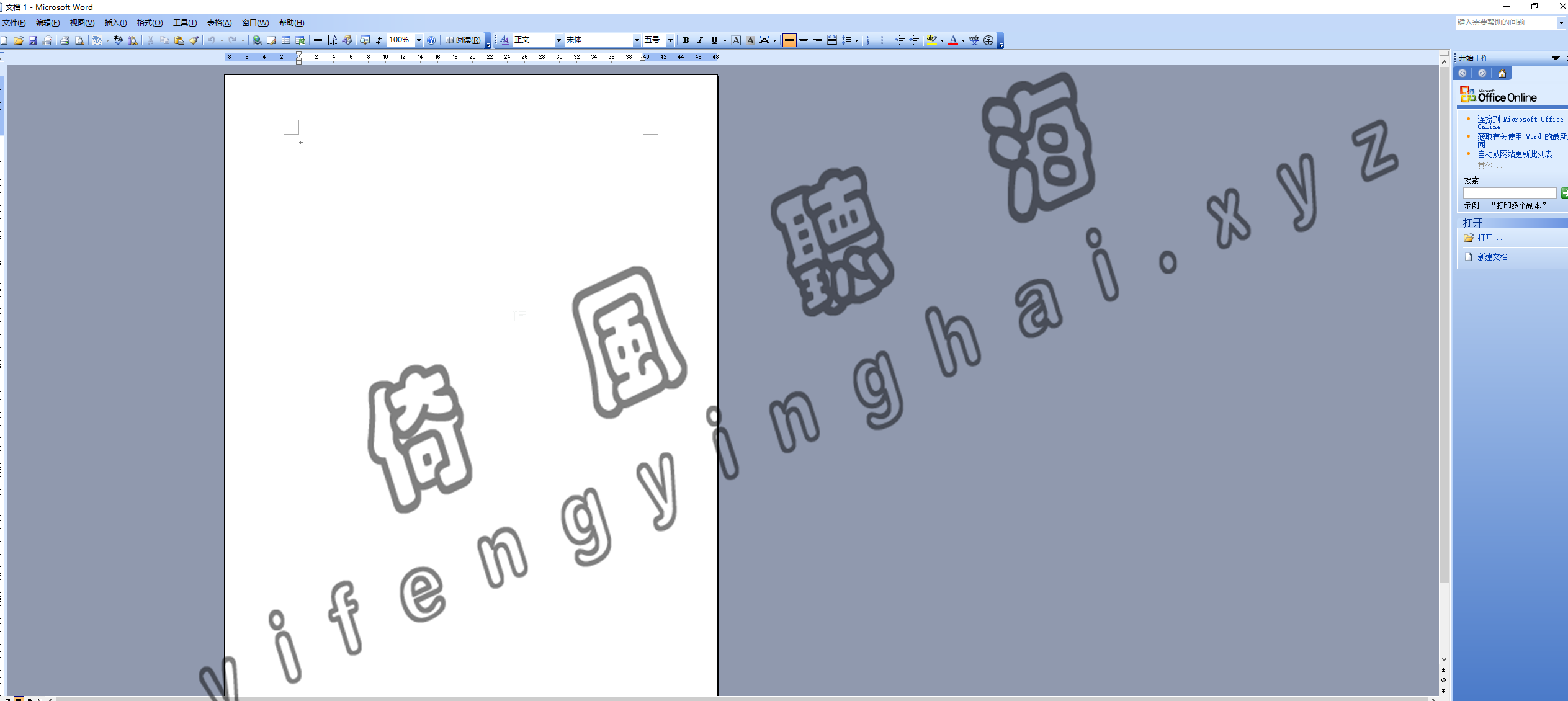Click the 打开... link in the task pane
This screenshot has height=701, width=1568.
[x=1489, y=238]
